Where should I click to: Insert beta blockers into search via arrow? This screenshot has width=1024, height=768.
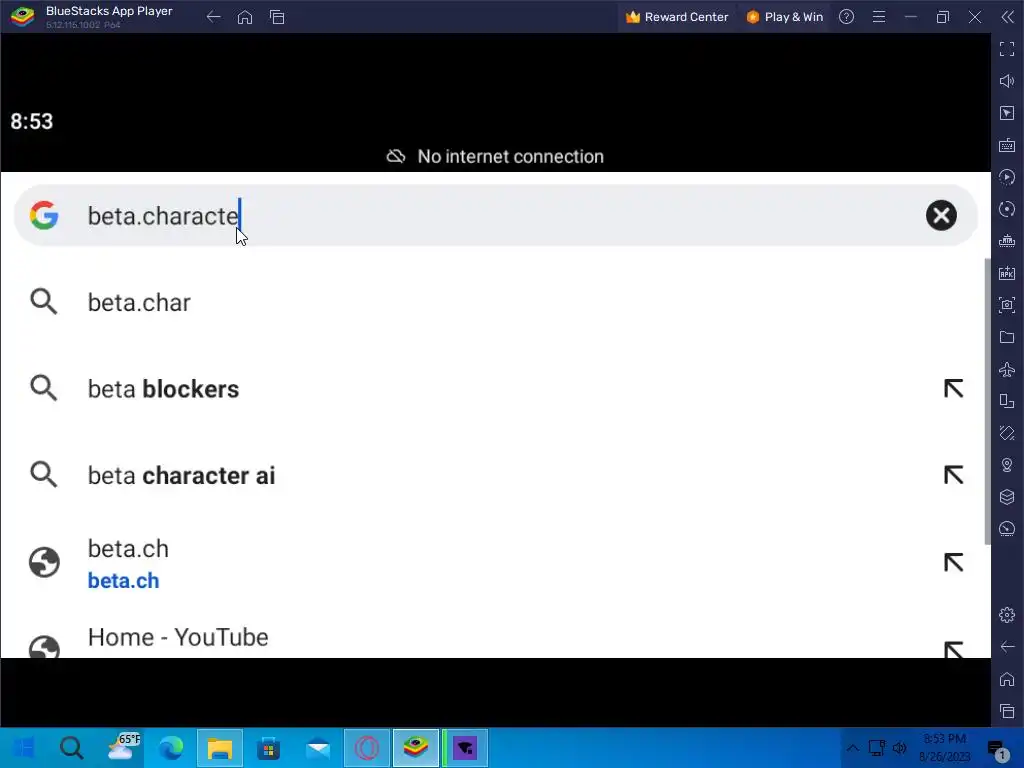point(953,389)
